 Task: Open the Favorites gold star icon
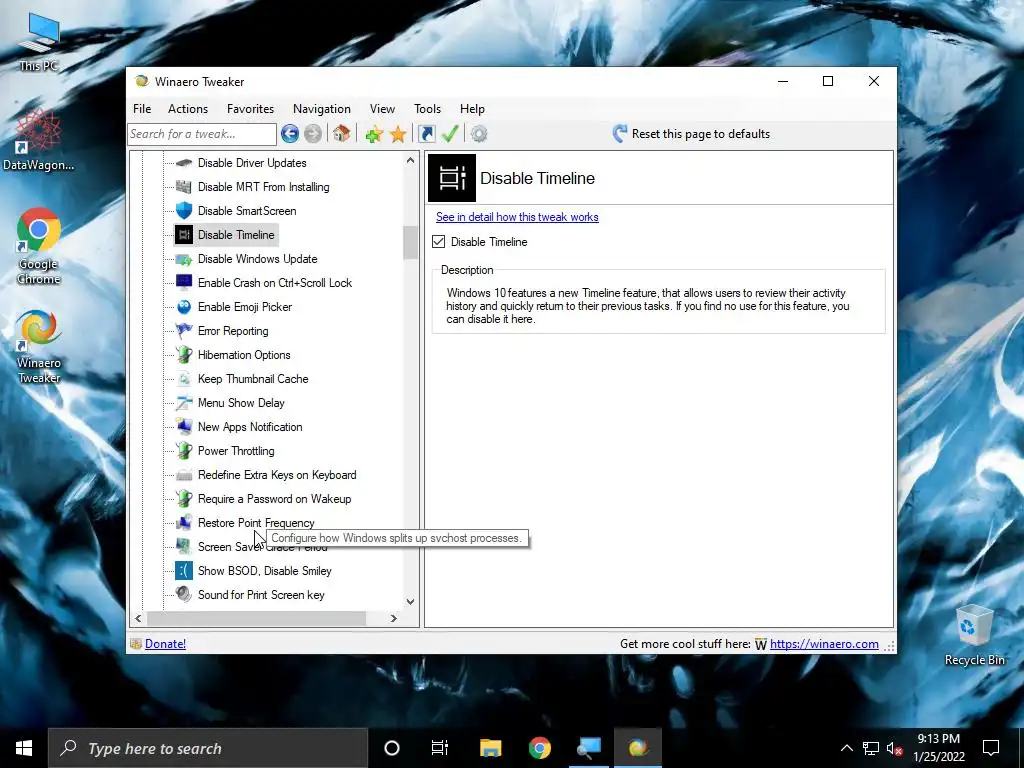coord(398,134)
